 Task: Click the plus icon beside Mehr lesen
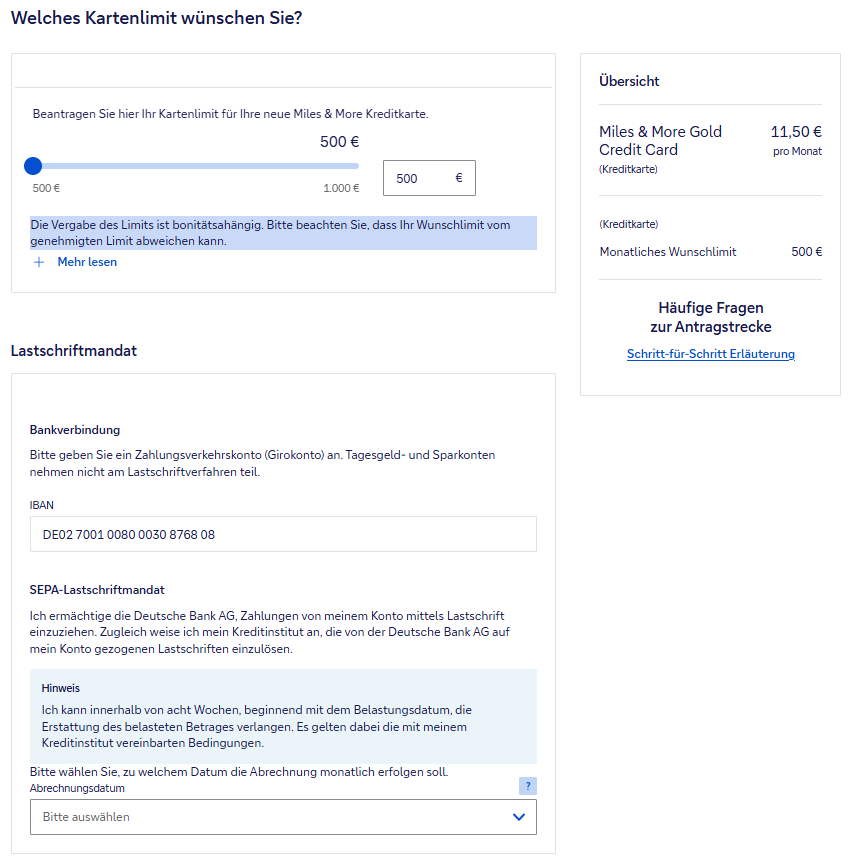pos(39,262)
